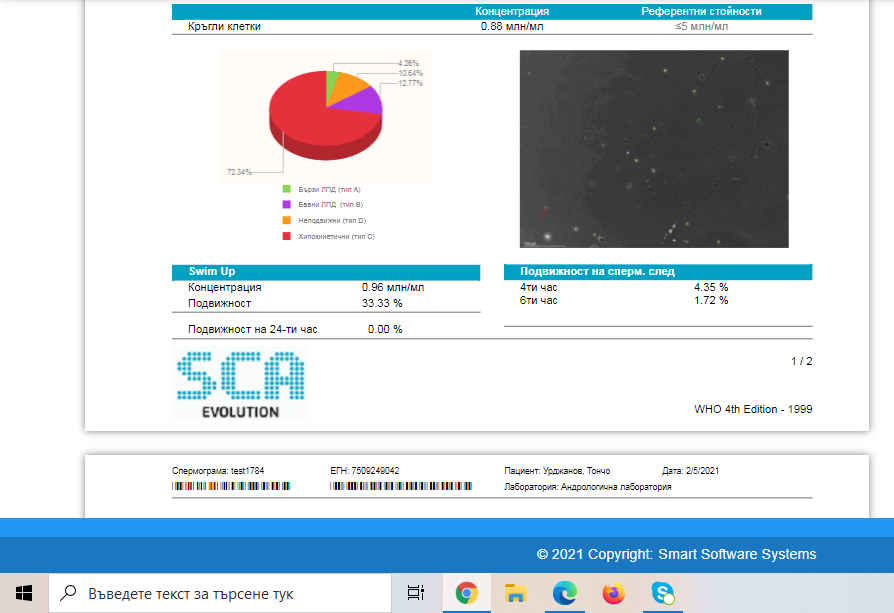Click the Smart Software Systems copyright text

click(676, 554)
